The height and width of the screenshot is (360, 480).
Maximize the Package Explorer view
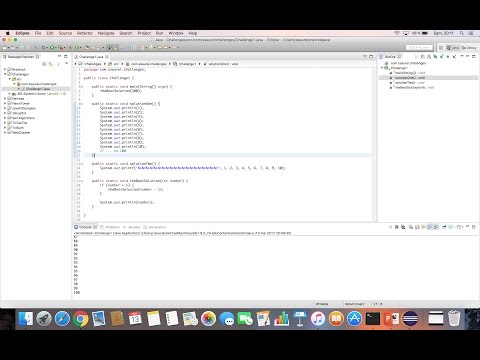pos(66,56)
